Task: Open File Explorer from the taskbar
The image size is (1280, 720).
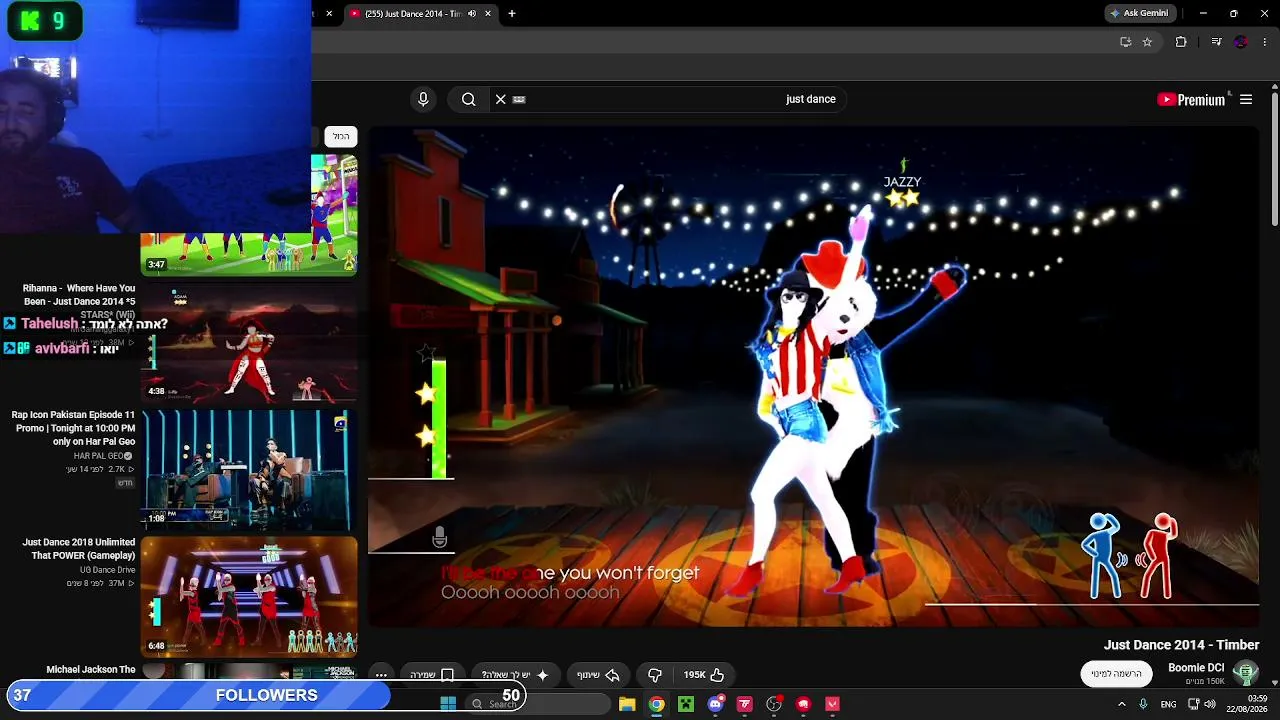Action: click(627, 704)
